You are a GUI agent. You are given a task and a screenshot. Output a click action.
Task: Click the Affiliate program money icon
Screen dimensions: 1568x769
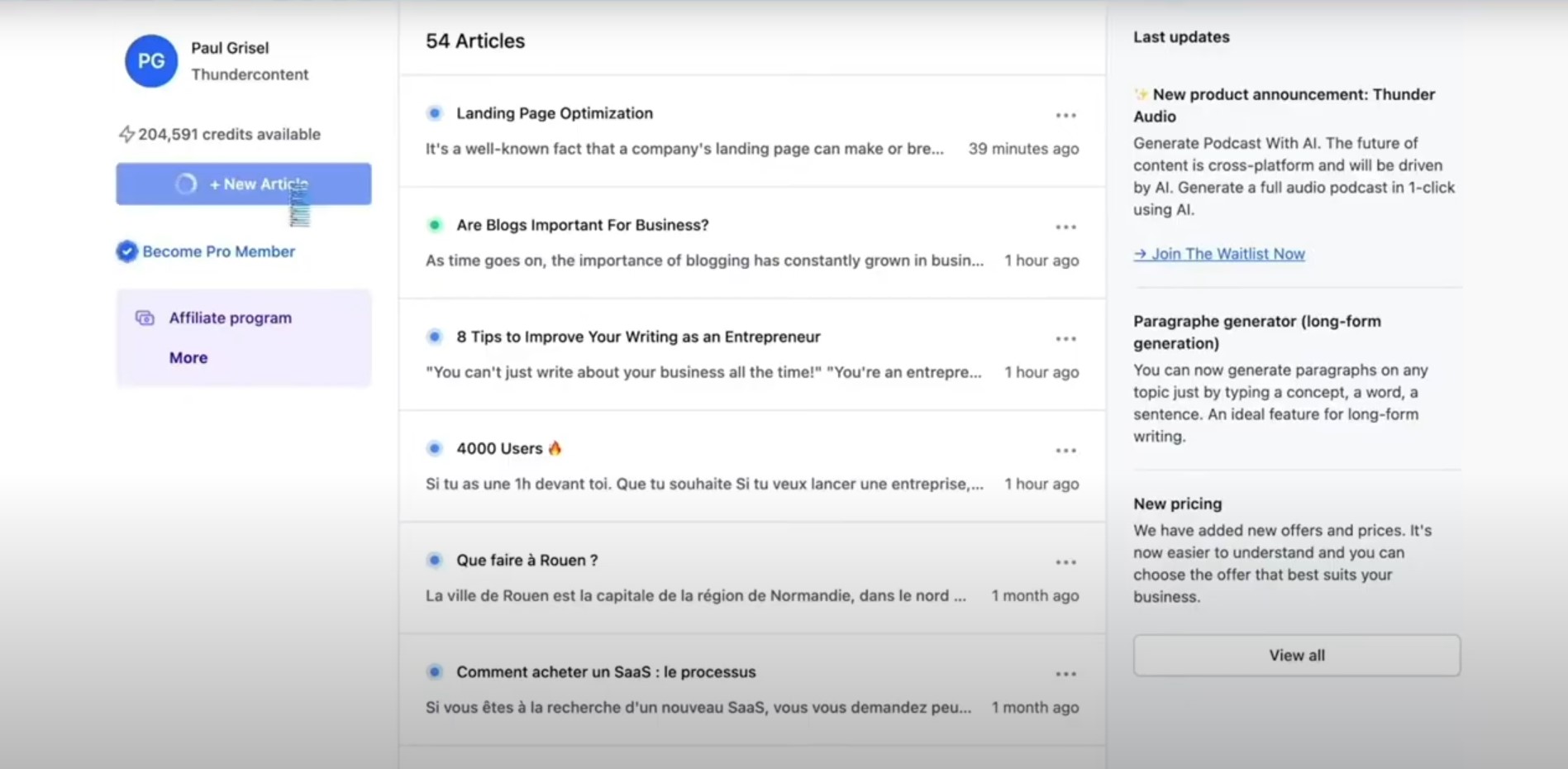pyautogui.click(x=145, y=318)
